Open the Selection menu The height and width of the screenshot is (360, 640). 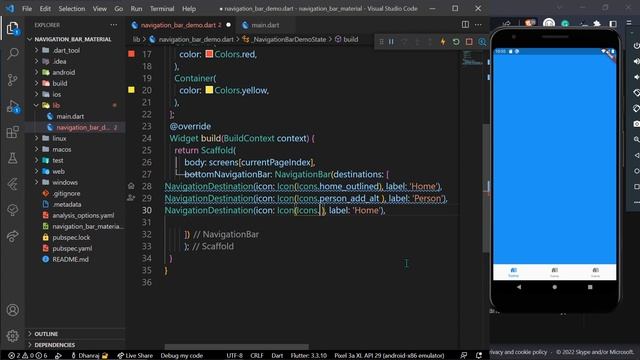72,9
